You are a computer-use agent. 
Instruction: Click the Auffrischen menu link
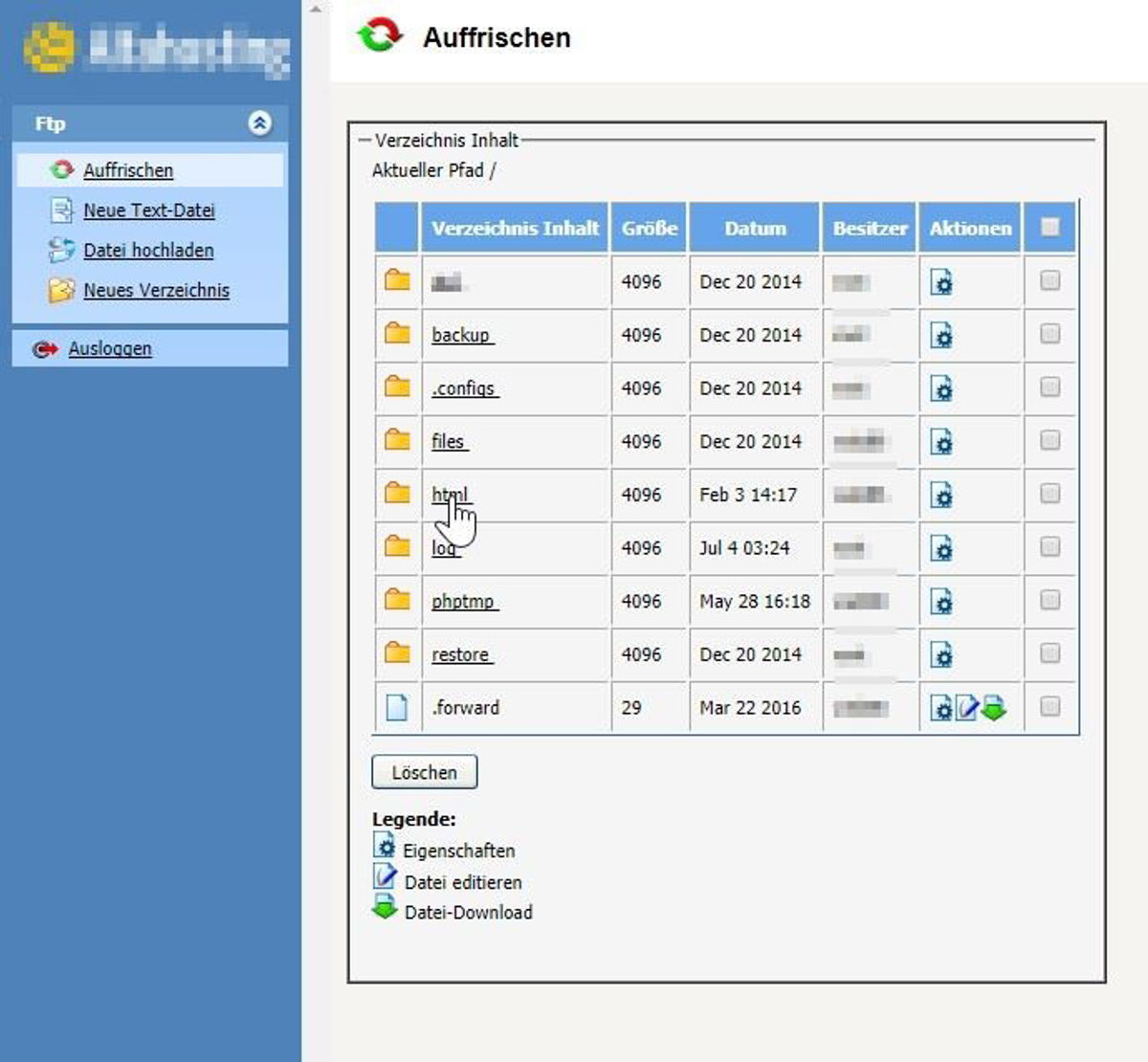128,170
